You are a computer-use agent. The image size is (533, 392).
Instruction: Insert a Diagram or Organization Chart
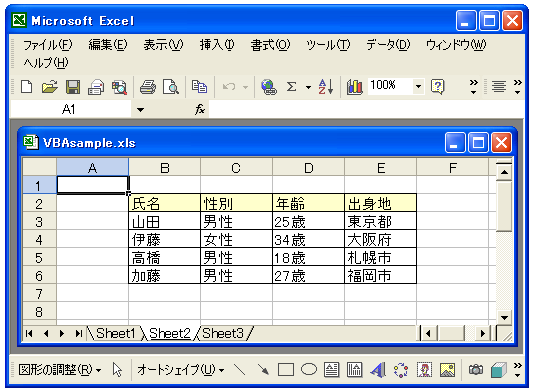[x=401, y=370]
